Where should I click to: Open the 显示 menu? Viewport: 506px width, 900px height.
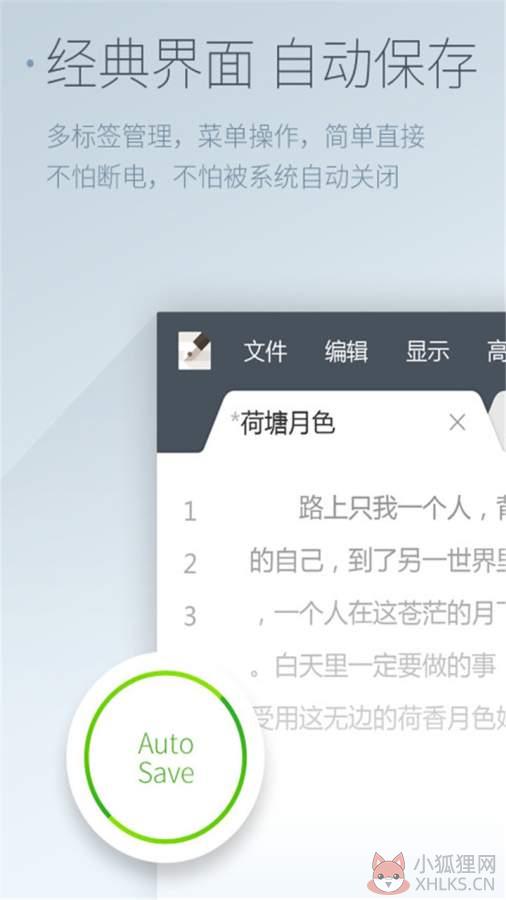click(427, 351)
